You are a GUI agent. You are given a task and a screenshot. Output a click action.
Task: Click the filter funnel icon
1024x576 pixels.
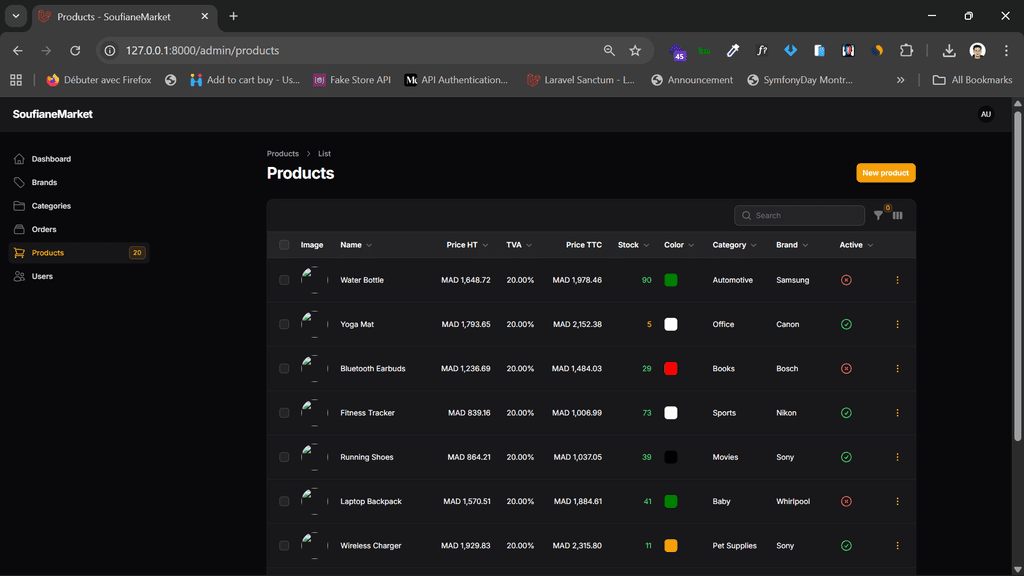878,216
